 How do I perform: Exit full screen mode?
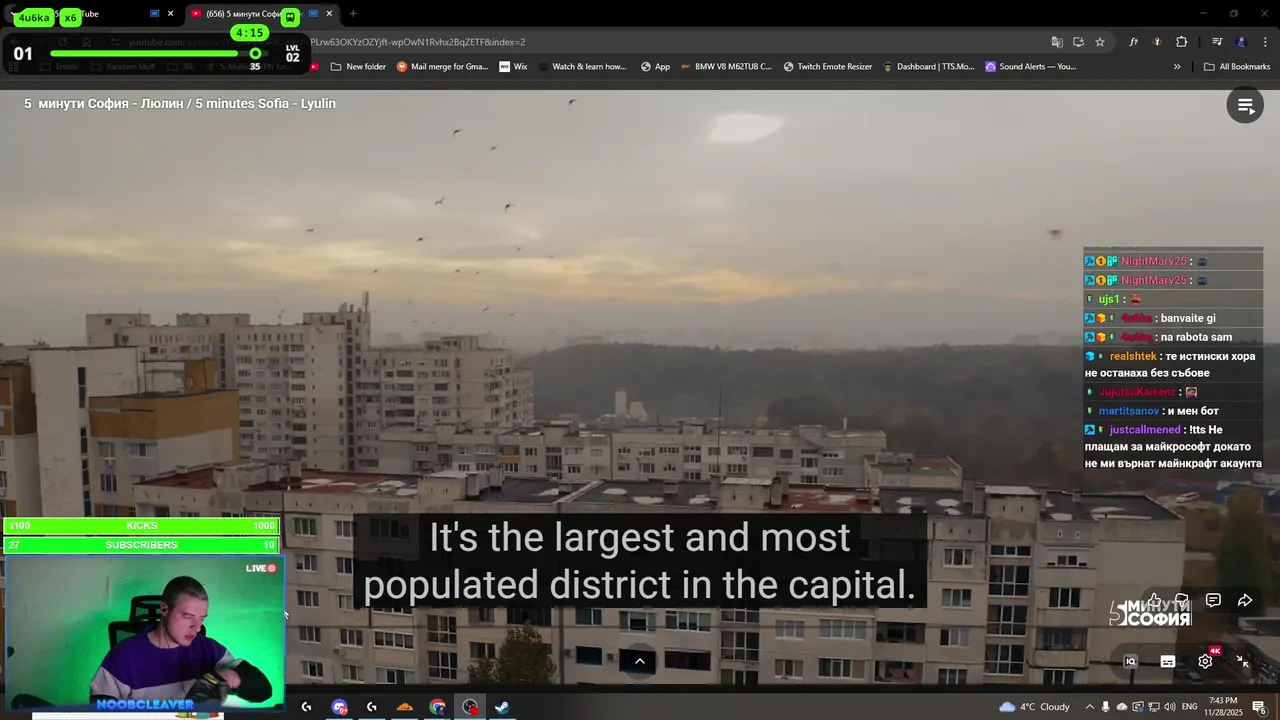[1242, 661]
